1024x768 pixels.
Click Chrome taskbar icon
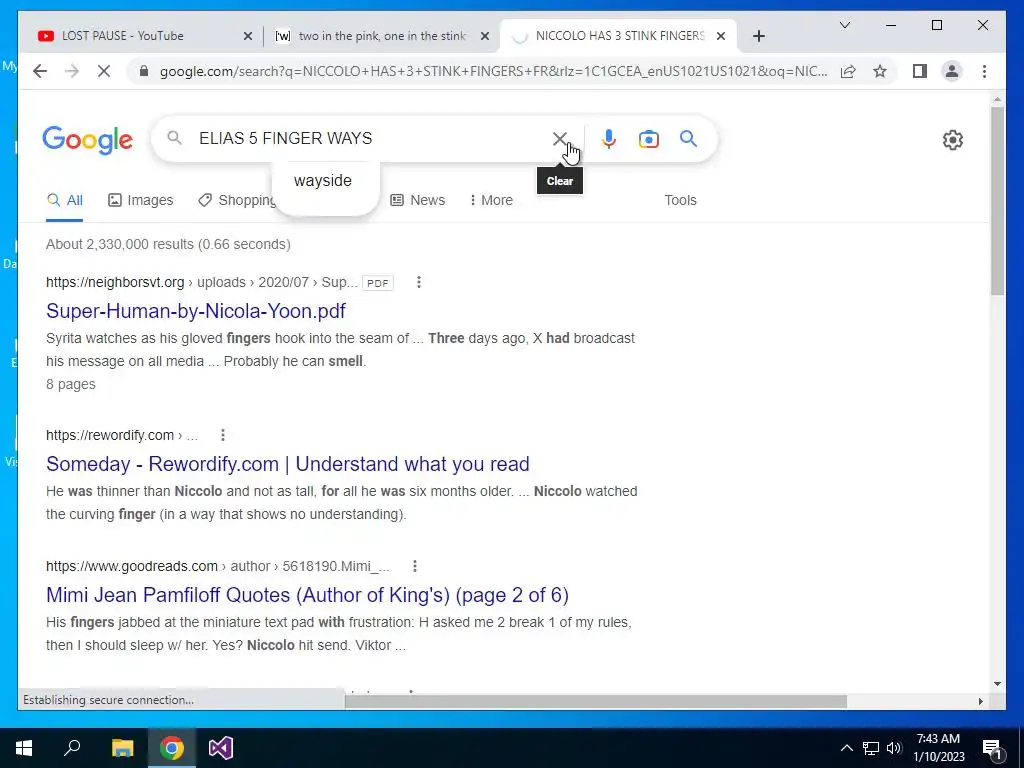(x=172, y=748)
